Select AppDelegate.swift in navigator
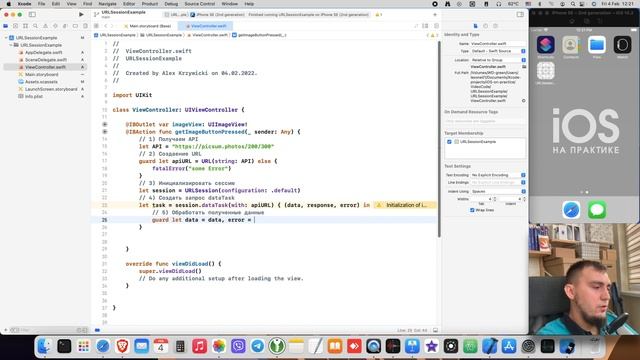 click(x=44, y=52)
